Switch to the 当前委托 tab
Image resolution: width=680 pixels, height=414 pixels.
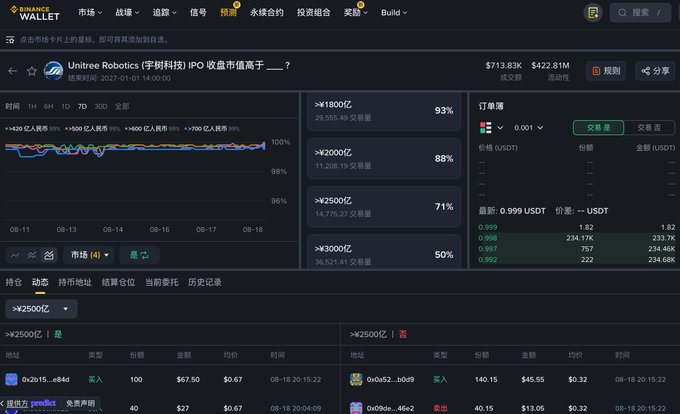coord(161,282)
